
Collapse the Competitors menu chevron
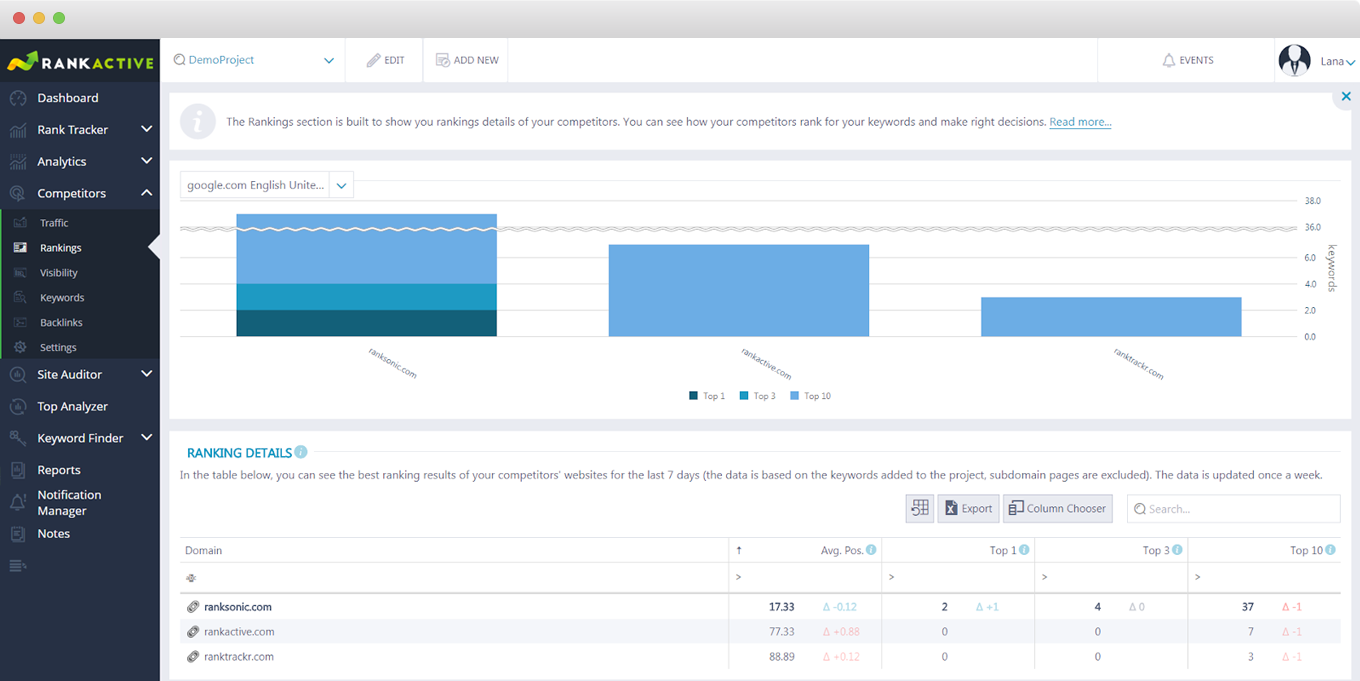point(147,193)
